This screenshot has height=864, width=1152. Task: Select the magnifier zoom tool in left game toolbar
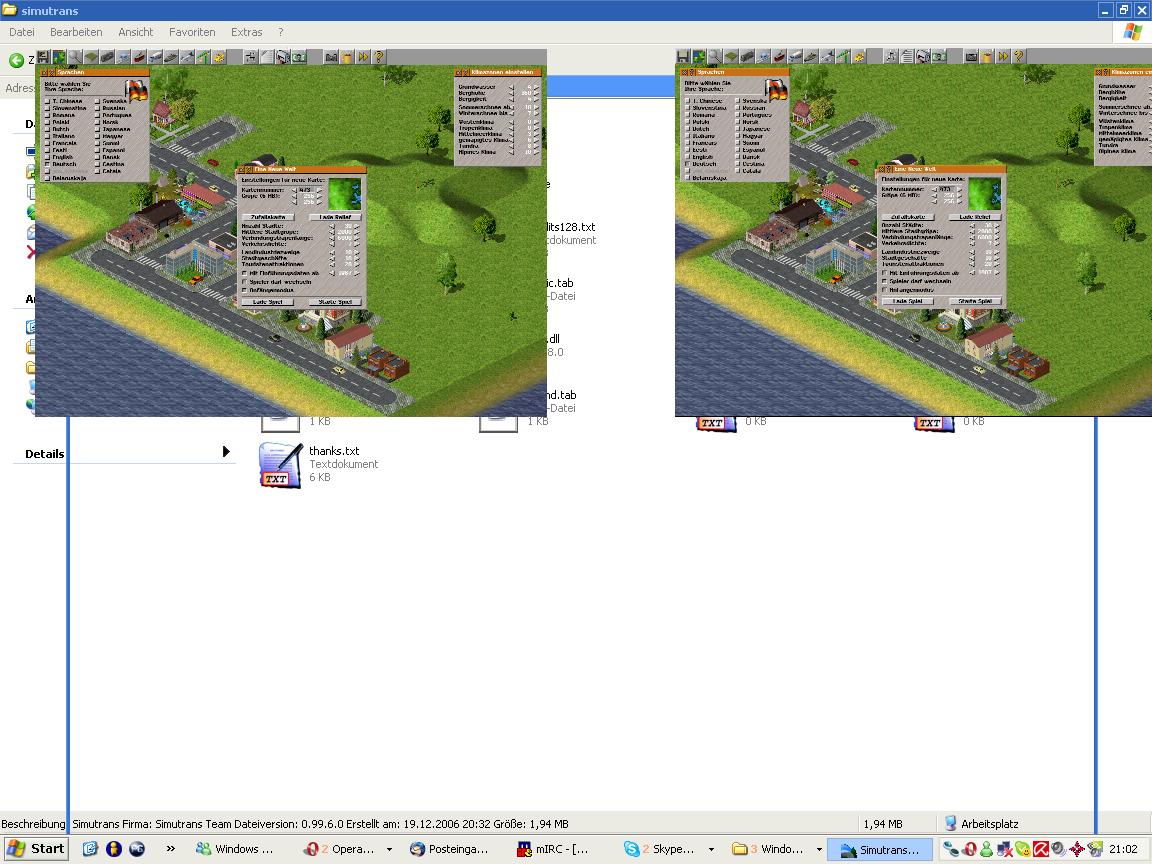pos(76,57)
